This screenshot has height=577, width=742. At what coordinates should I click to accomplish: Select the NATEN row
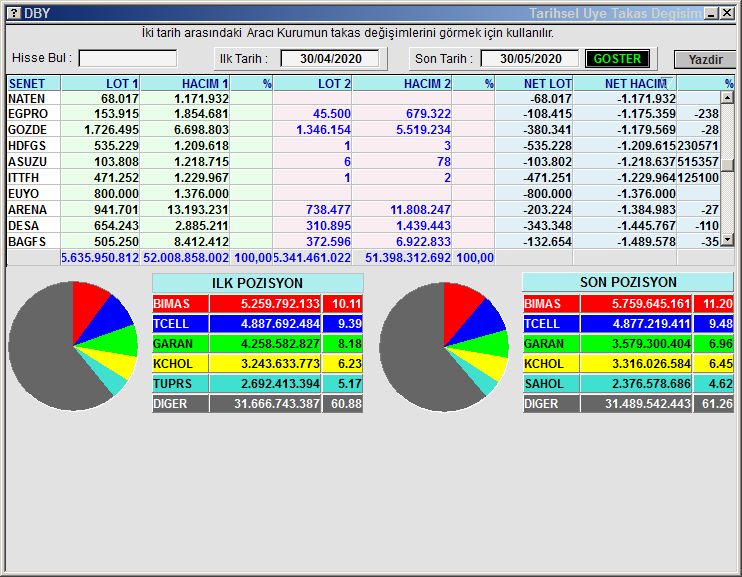coord(363,98)
